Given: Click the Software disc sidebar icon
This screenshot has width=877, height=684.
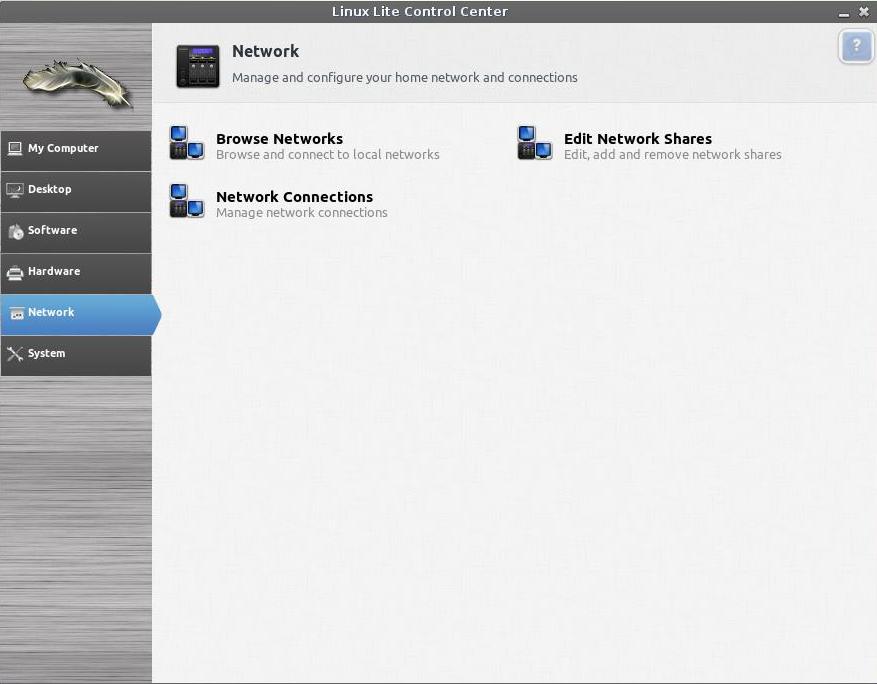Looking at the screenshot, I should (16, 231).
